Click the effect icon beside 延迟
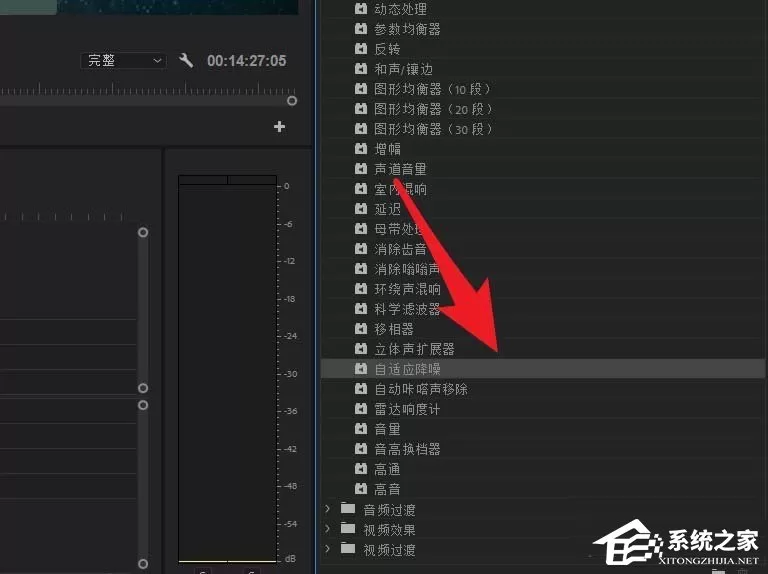The height and width of the screenshot is (574, 768). 361,209
